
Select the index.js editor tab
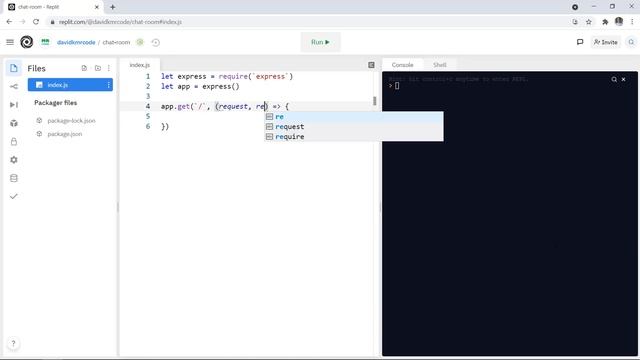[140, 65]
